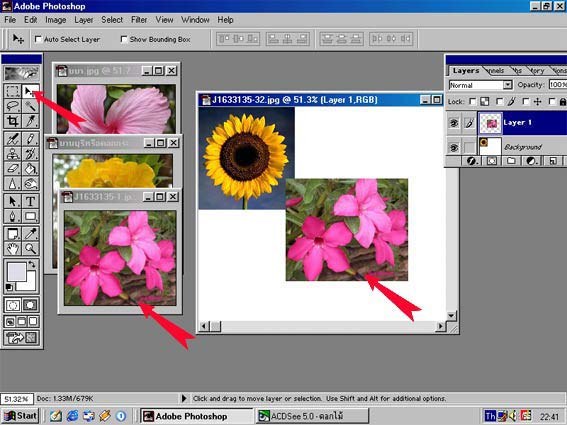Screen dimensions: 567x425
Task: Select the Rectangular Marquee tool
Action: (12, 92)
